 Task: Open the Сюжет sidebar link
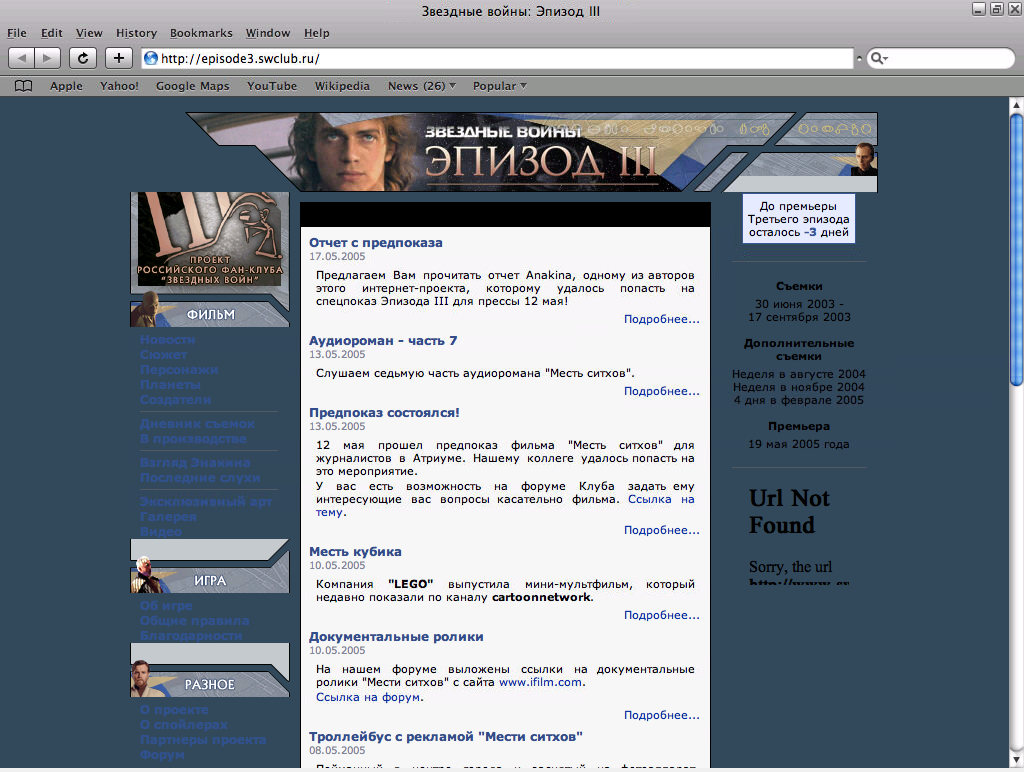click(x=163, y=355)
